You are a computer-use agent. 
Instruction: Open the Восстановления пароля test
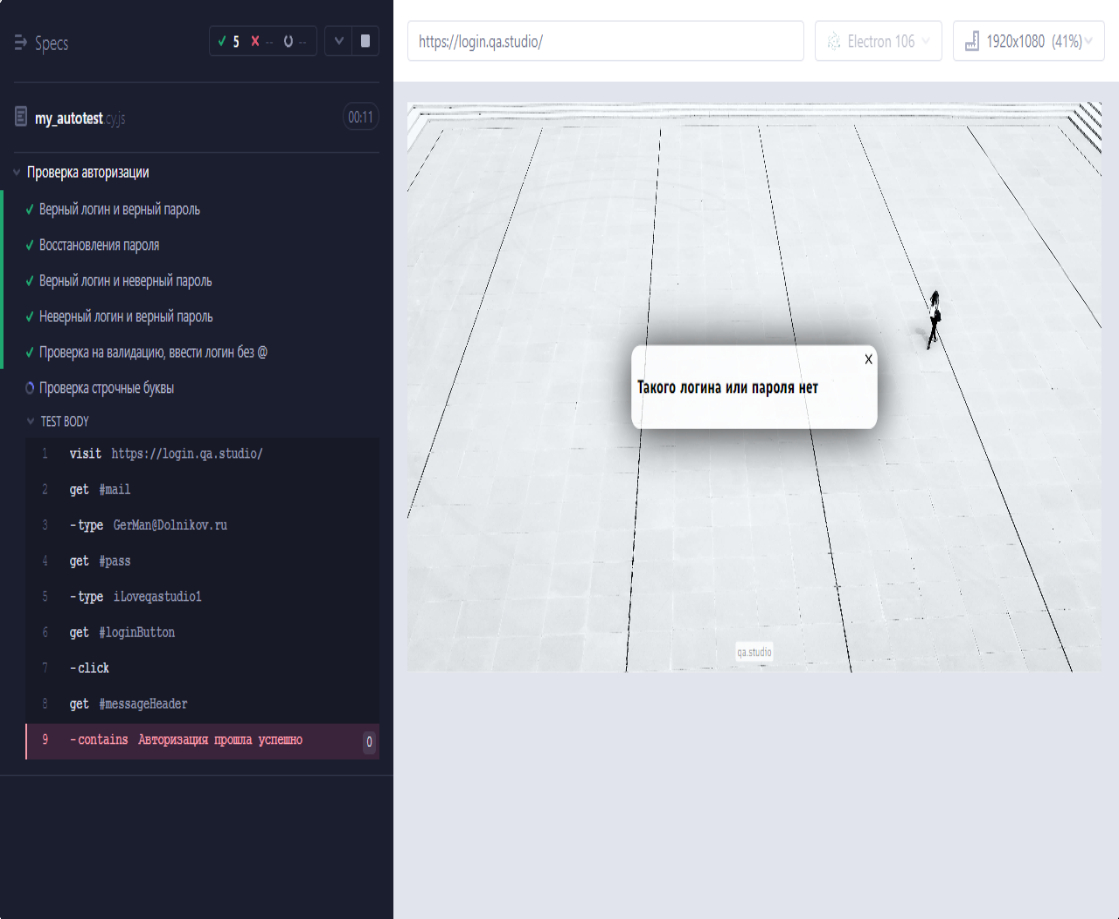click(x=99, y=245)
